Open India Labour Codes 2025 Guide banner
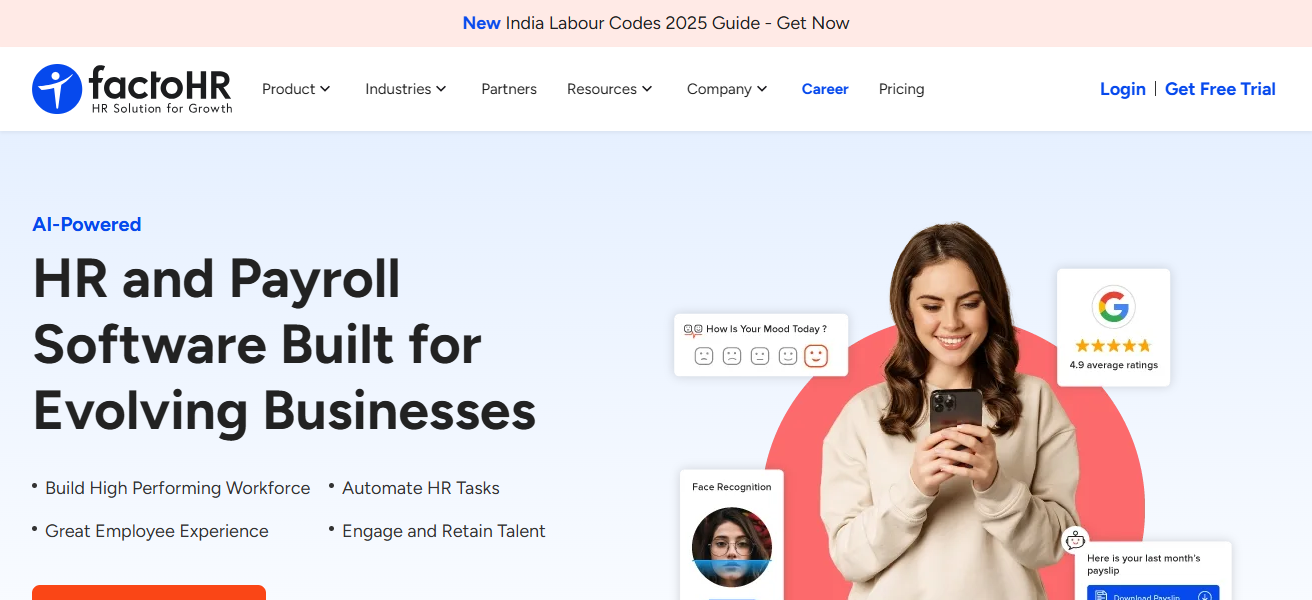 (656, 23)
